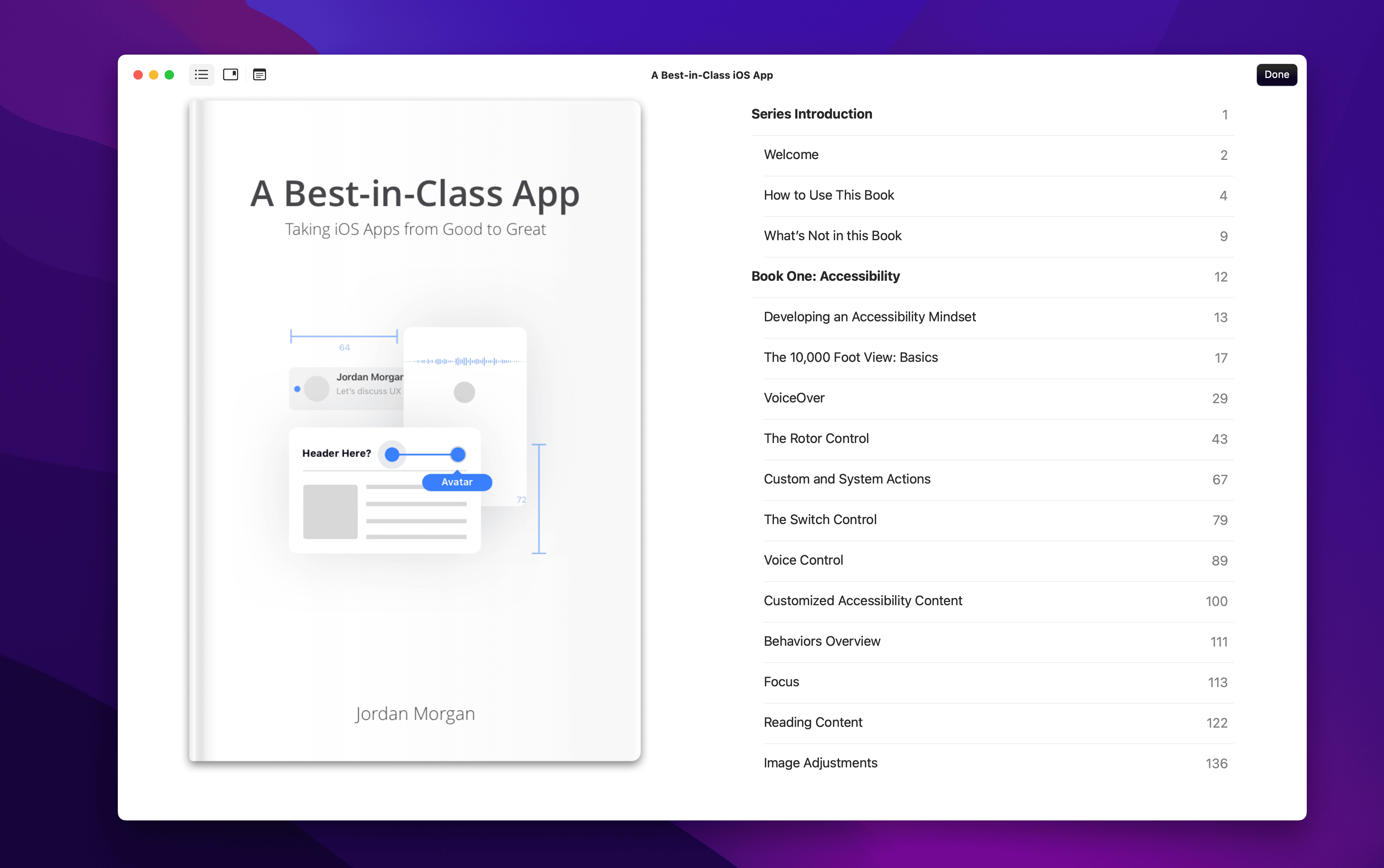
Task: Go to Reading Content
Action: click(999, 723)
